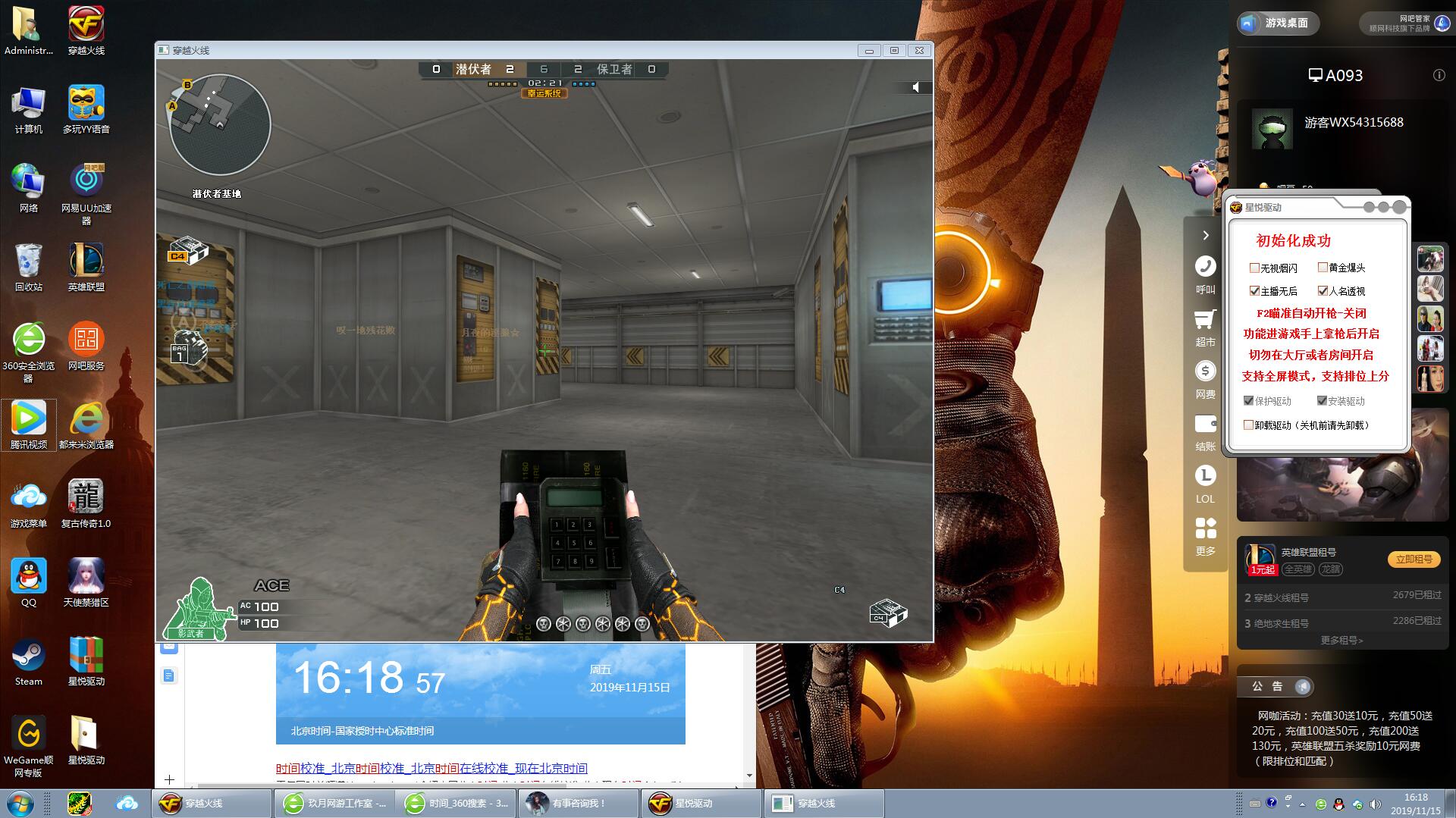Open the 星悦驱动 folder icon
The height and width of the screenshot is (818, 1456).
coord(86,741)
